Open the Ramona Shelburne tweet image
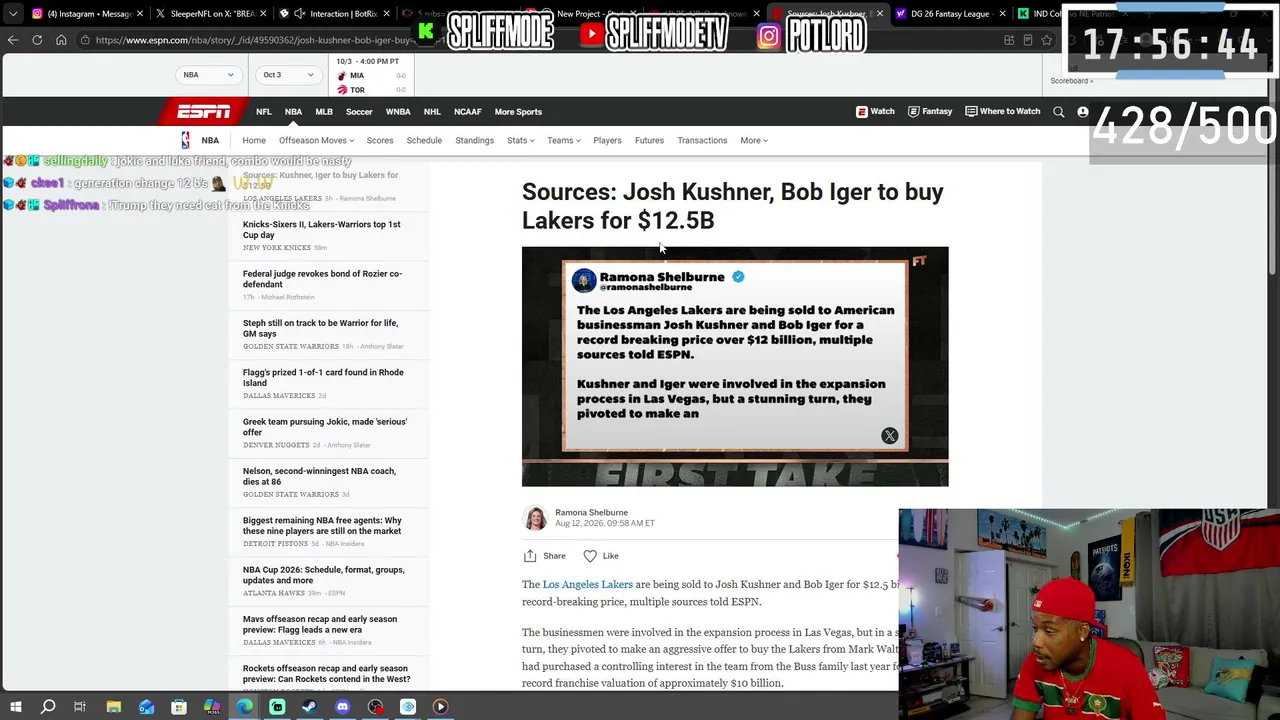This screenshot has height=720, width=1280. tap(735, 367)
